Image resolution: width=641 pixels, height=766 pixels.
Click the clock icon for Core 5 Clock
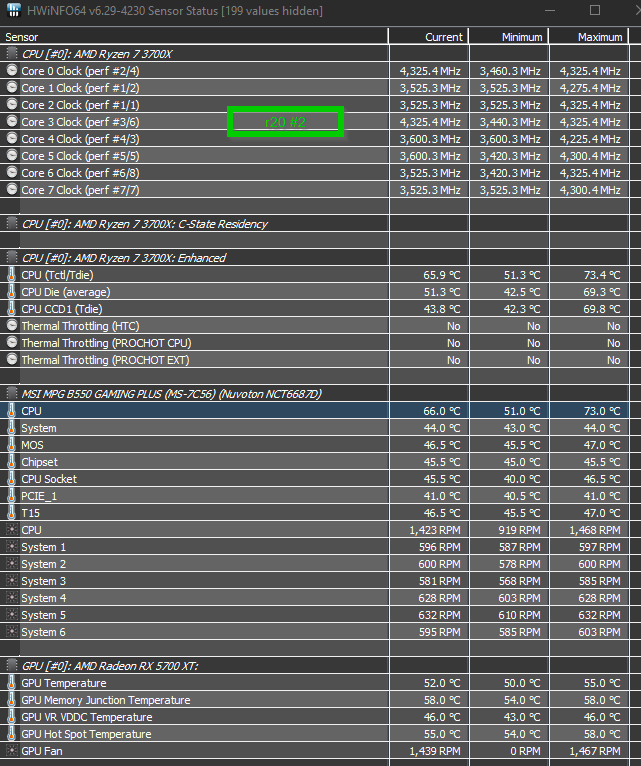click(12, 155)
